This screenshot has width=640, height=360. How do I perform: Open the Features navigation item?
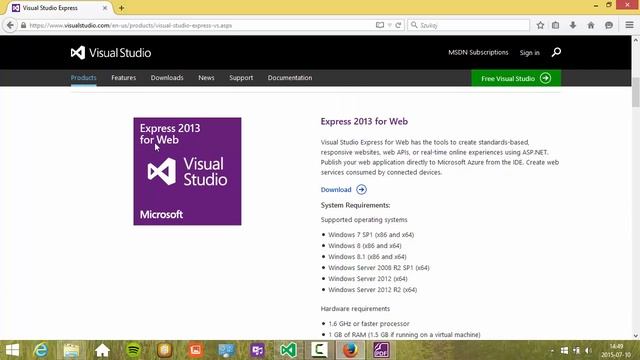tap(123, 78)
